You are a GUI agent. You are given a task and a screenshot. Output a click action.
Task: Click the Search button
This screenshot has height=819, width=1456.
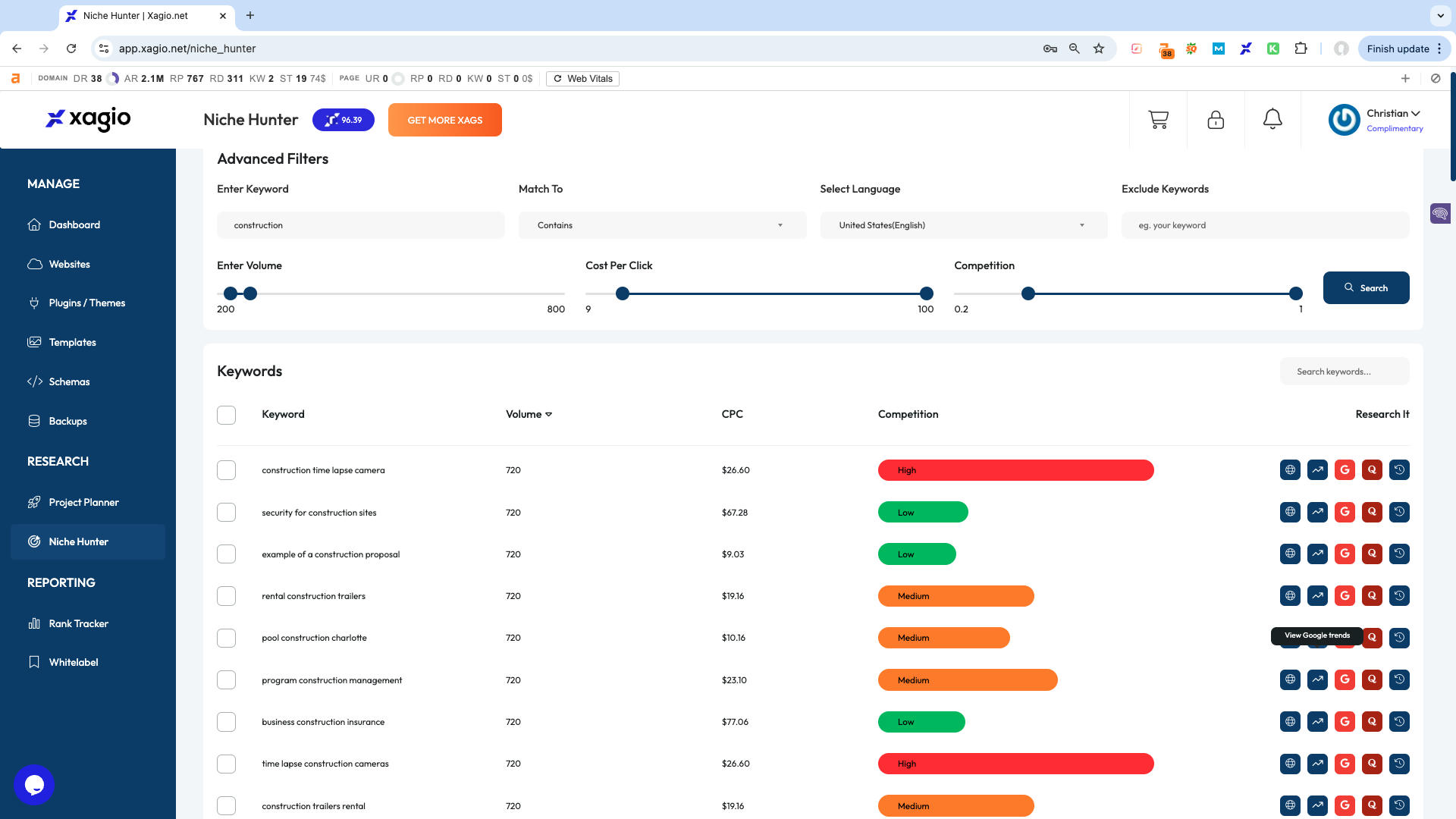1366,288
